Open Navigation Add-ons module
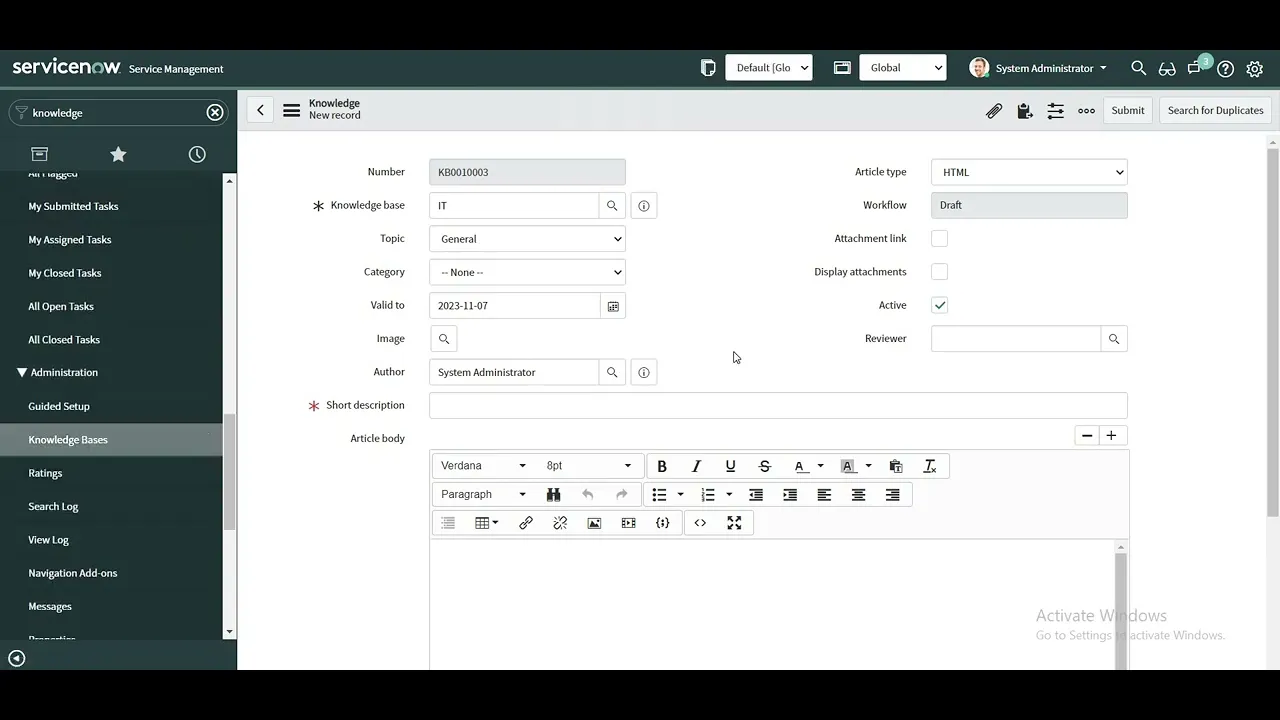This screenshot has width=1280, height=720. 73,573
